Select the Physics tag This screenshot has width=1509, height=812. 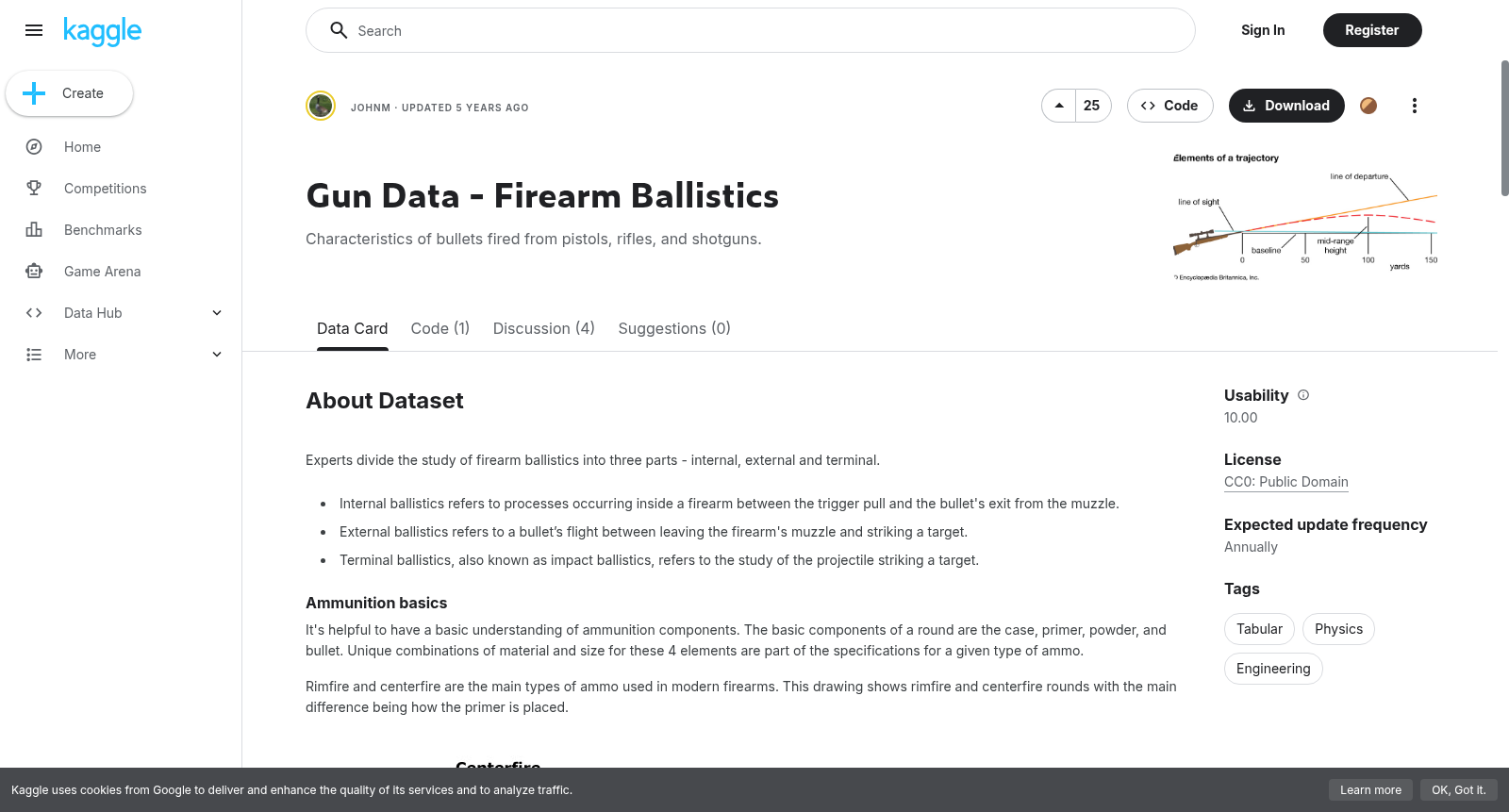pos(1338,629)
